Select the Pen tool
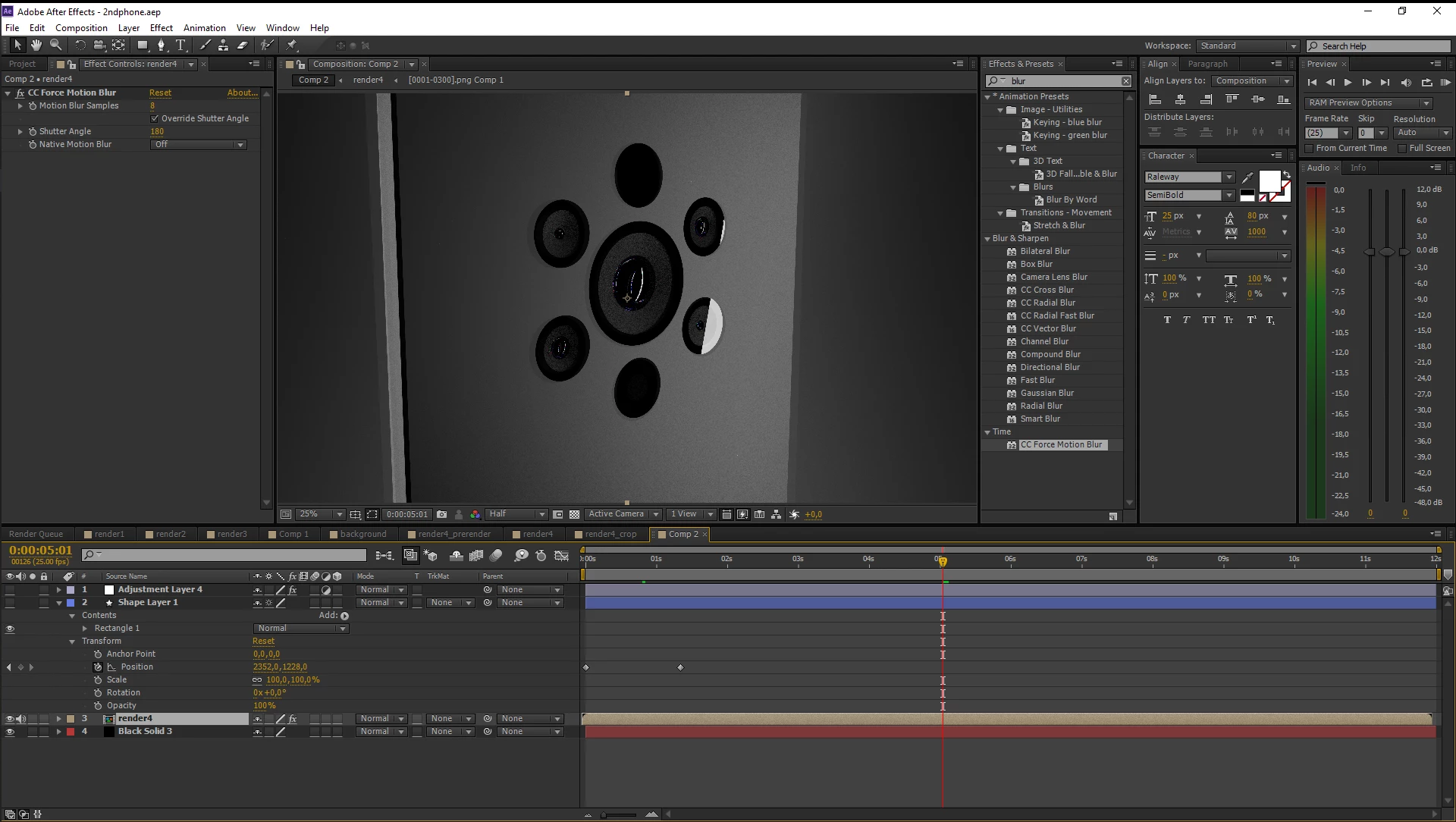The width and height of the screenshot is (1456, 822). [161, 45]
